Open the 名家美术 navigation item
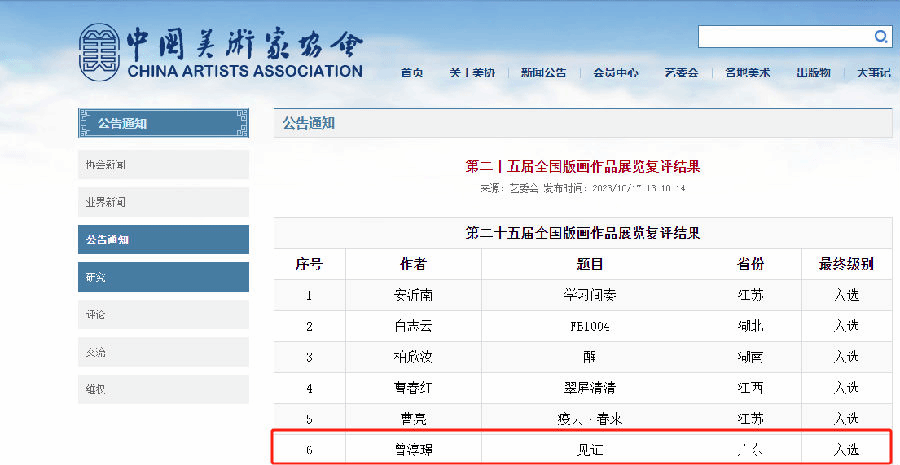 748,73
